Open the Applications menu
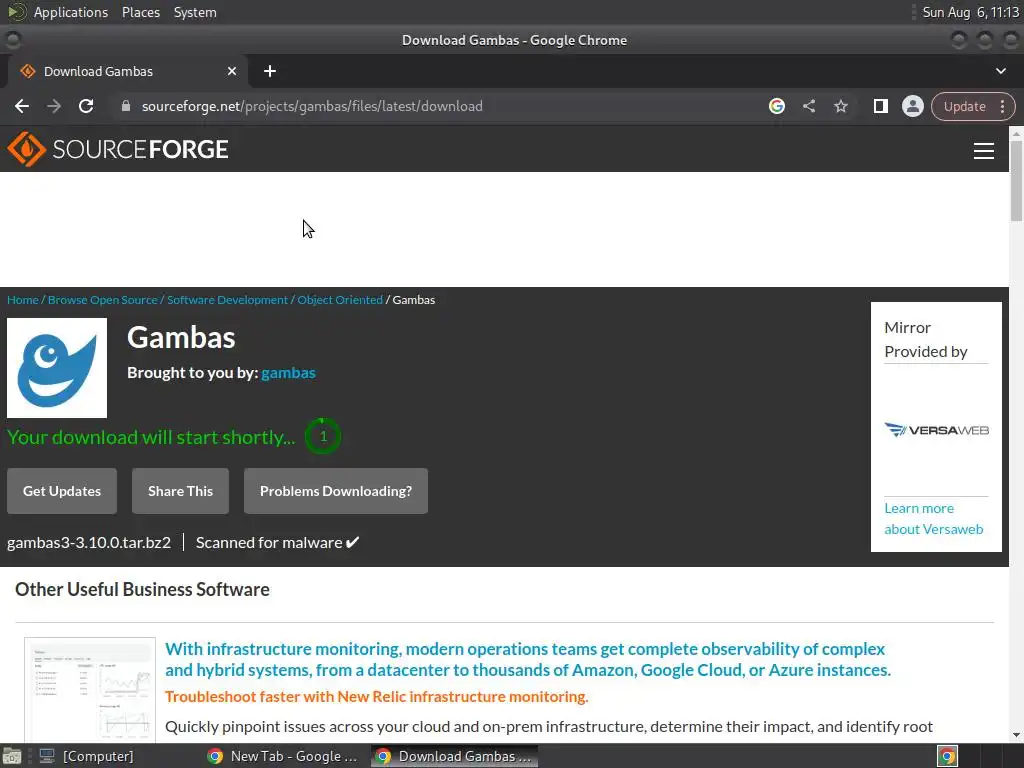 (x=70, y=12)
